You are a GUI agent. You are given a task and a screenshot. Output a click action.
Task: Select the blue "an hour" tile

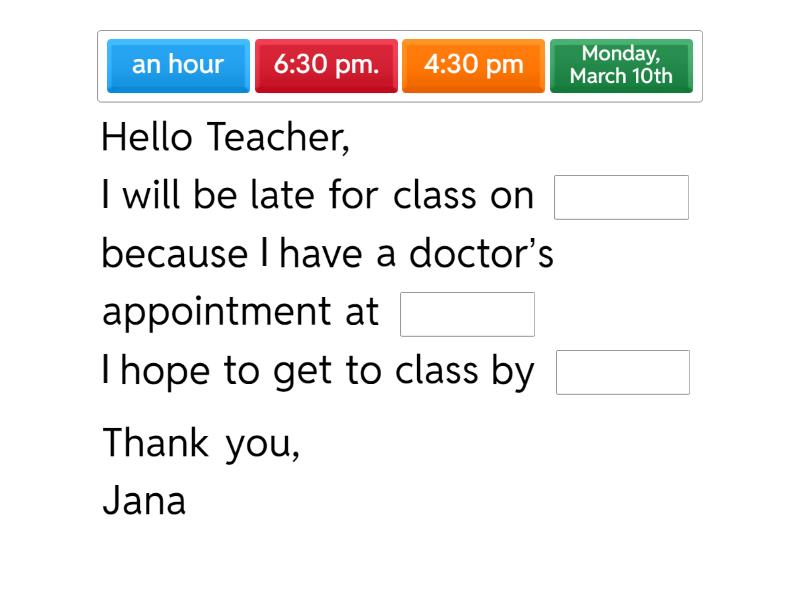[178, 65]
